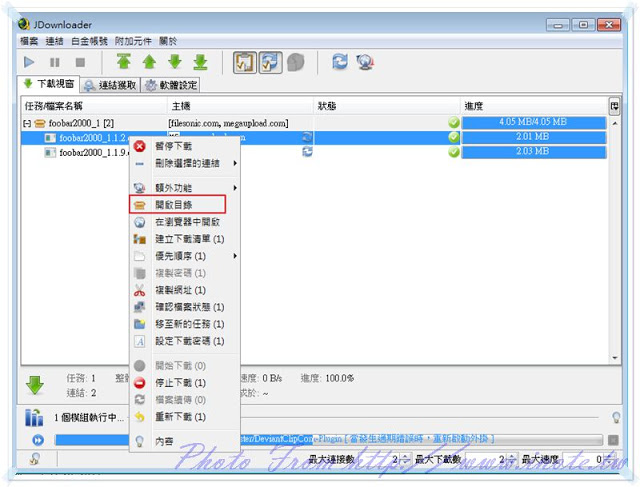Switch to the 軟體設定 tab
This screenshot has width=640, height=487.
(171, 85)
